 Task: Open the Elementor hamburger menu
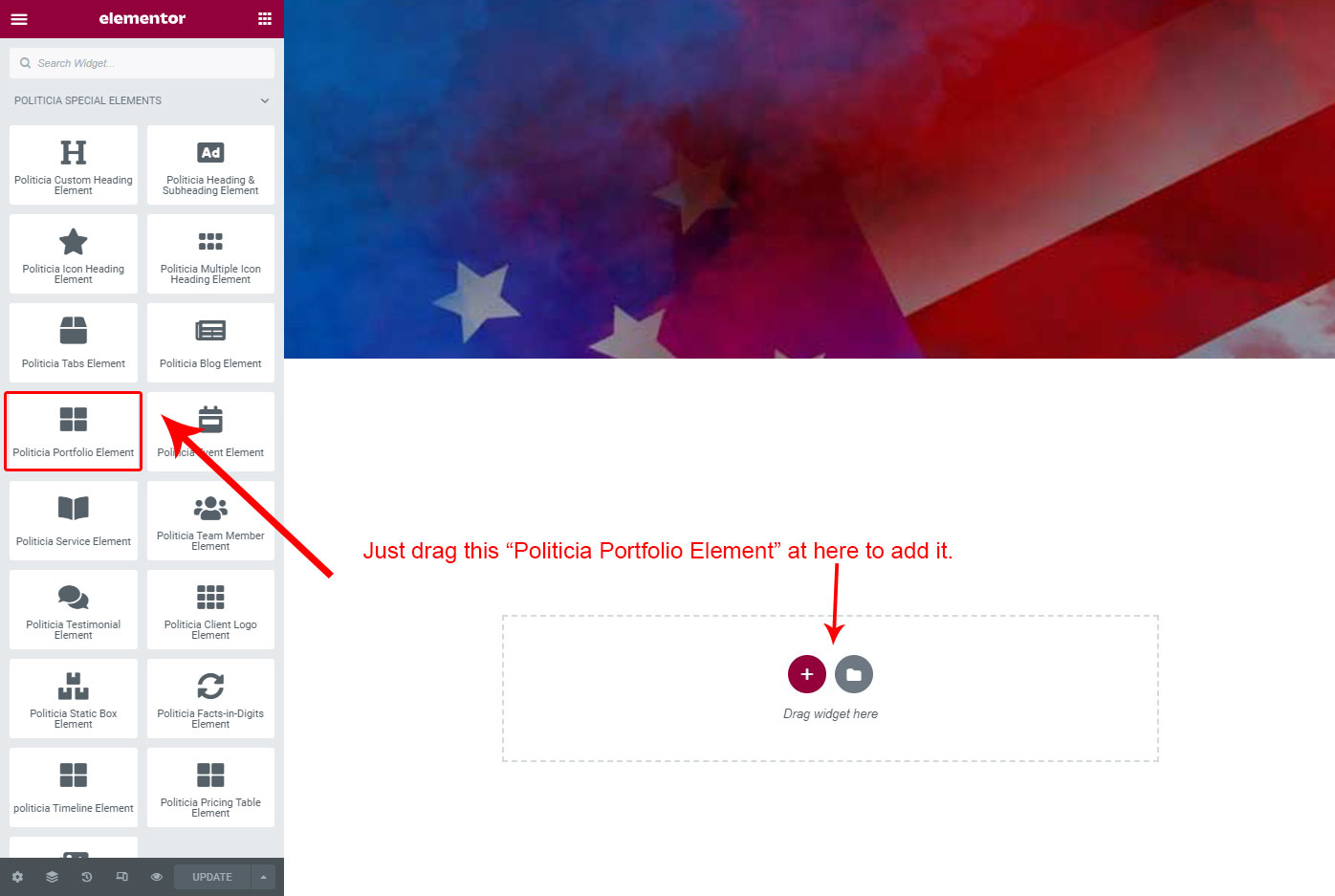tap(19, 18)
